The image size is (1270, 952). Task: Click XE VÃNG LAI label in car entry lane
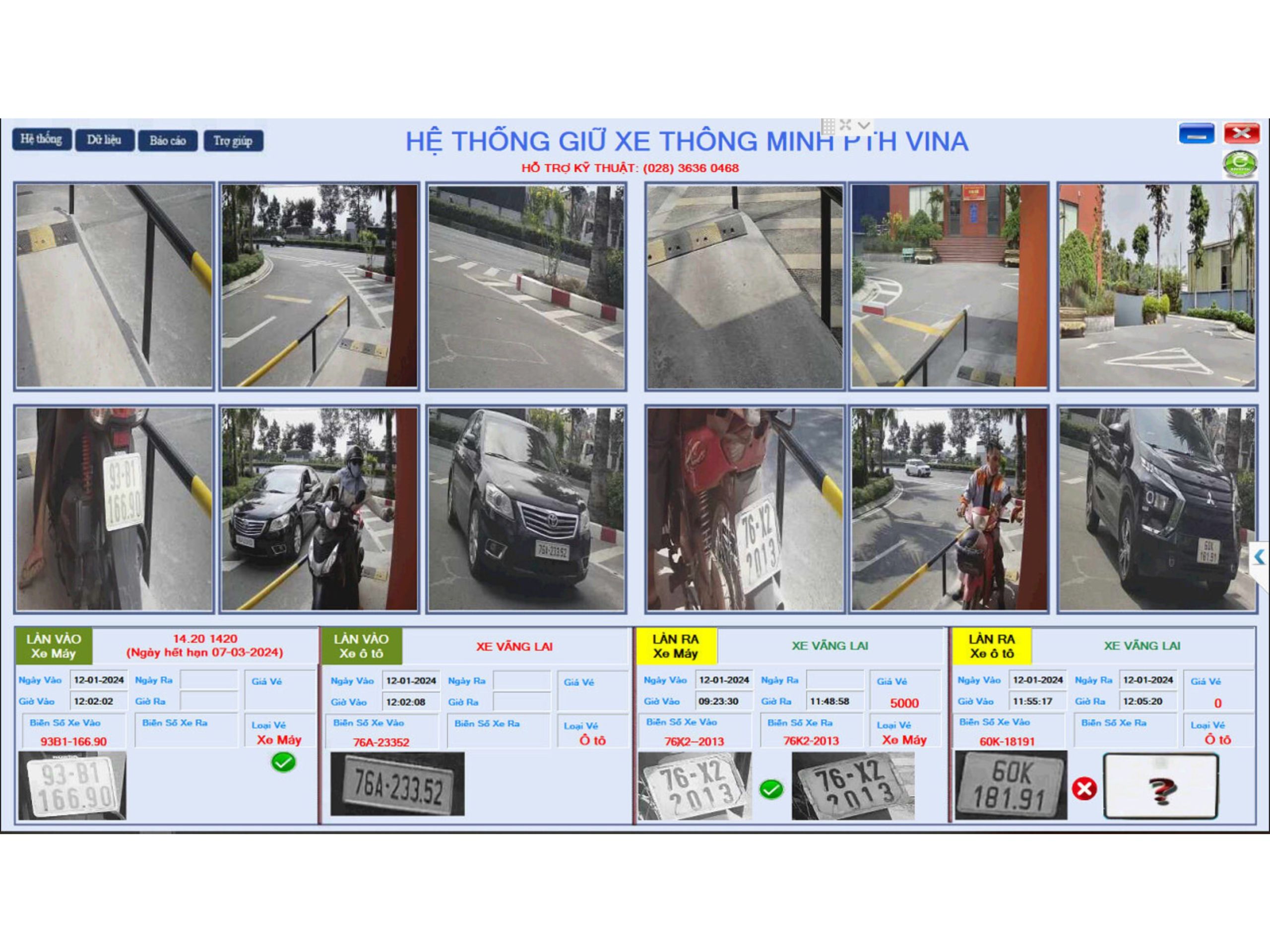(x=514, y=647)
